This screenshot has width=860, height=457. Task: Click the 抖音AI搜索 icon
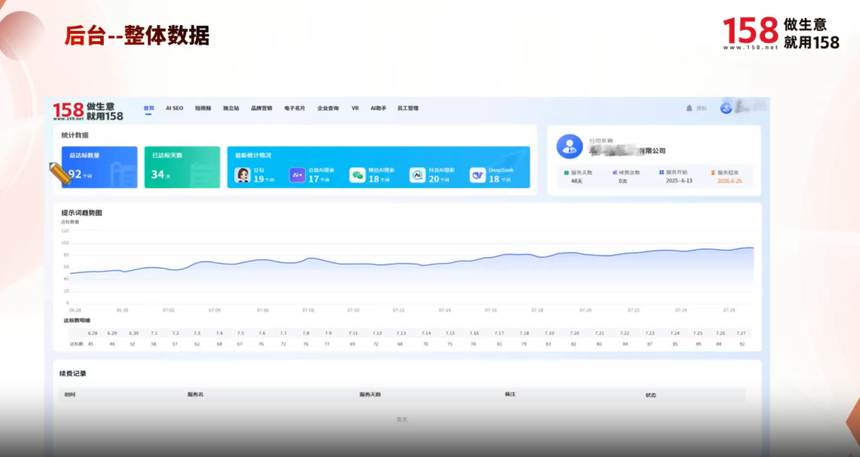pyautogui.click(x=417, y=175)
